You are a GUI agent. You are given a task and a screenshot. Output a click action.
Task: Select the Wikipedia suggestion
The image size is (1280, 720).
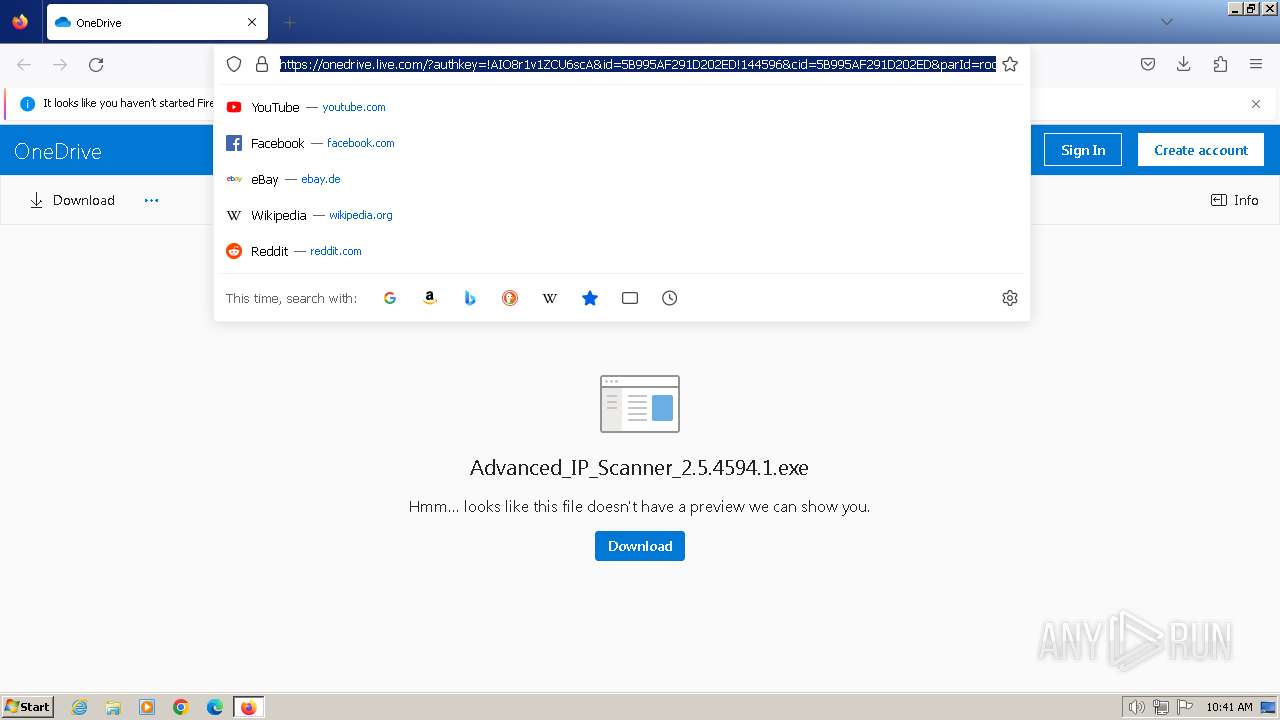622,215
